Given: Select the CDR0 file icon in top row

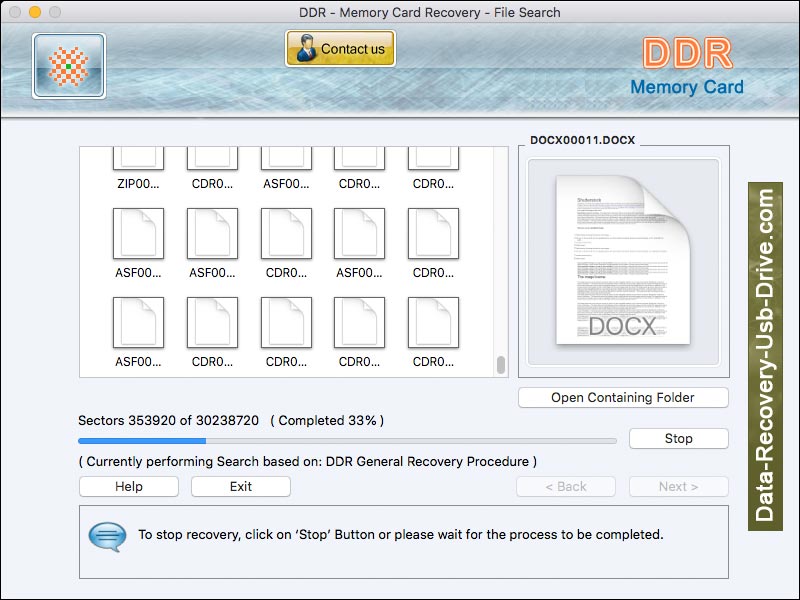Looking at the screenshot, I should [212, 162].
